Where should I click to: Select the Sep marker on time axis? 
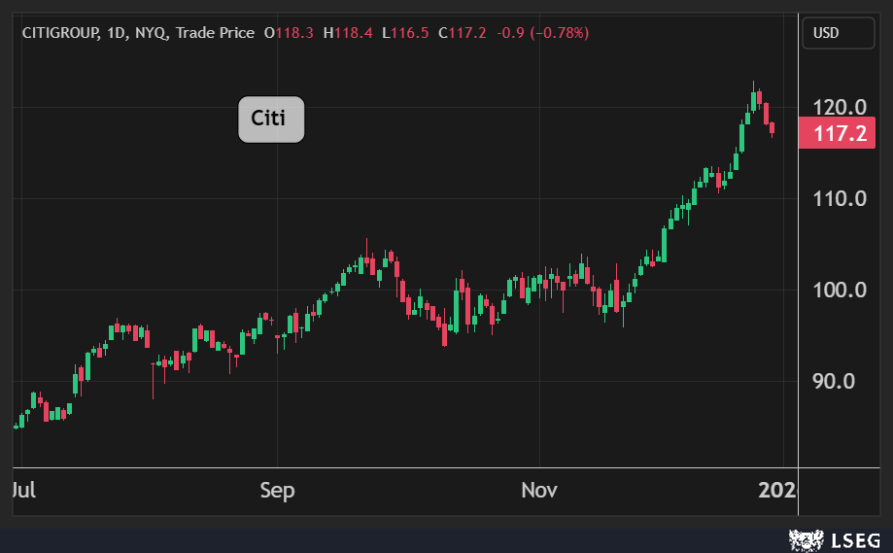pos(277,491)
